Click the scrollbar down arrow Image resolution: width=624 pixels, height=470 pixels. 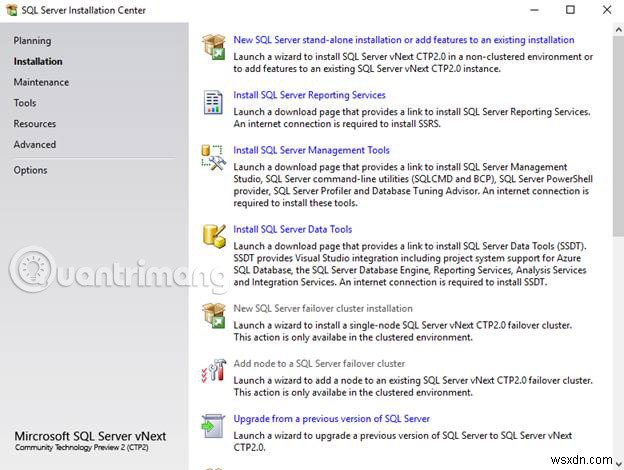pyautogui.click(x=618, y=464)
